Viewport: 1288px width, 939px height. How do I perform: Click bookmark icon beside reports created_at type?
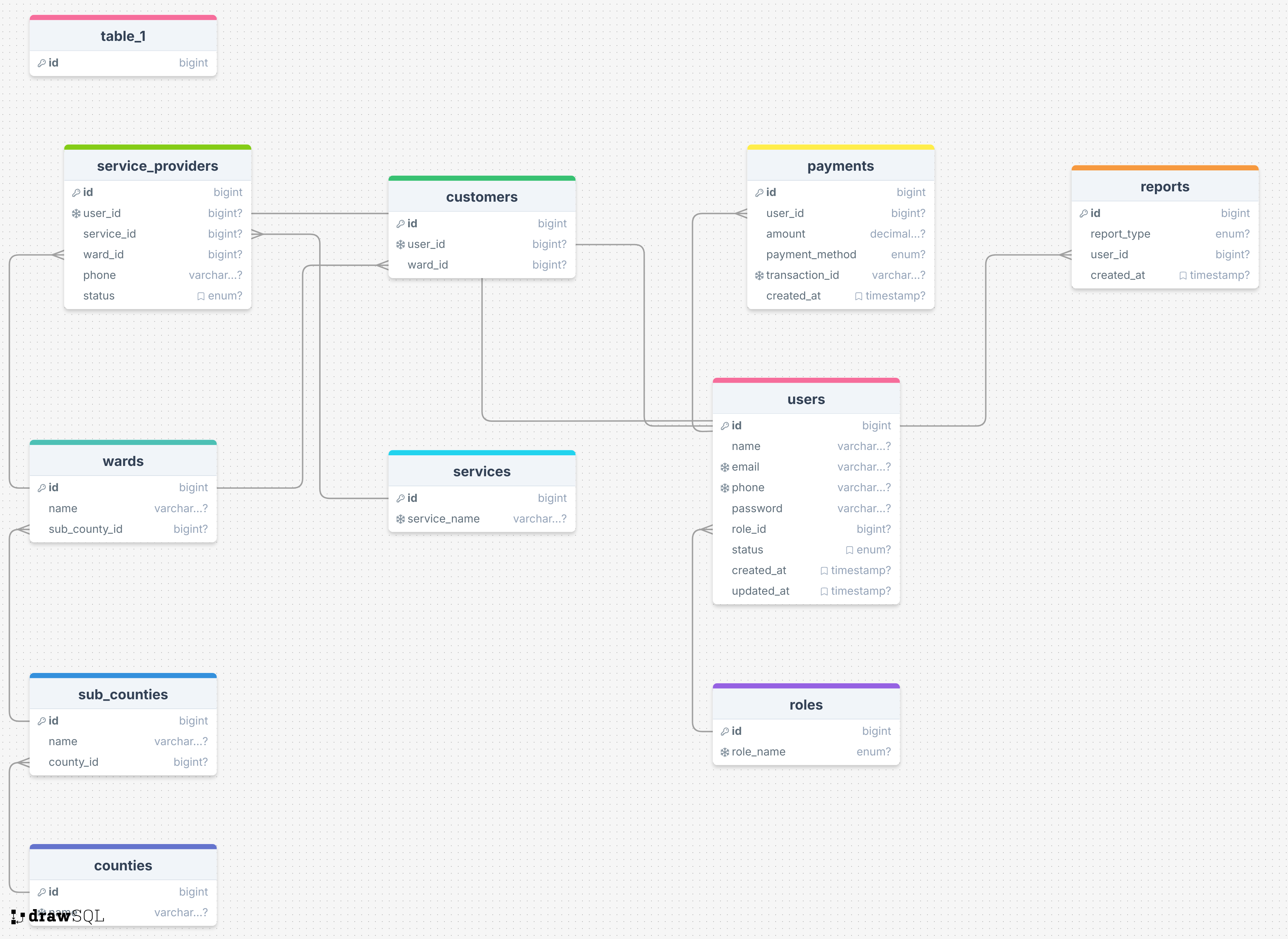point(1183,276)
